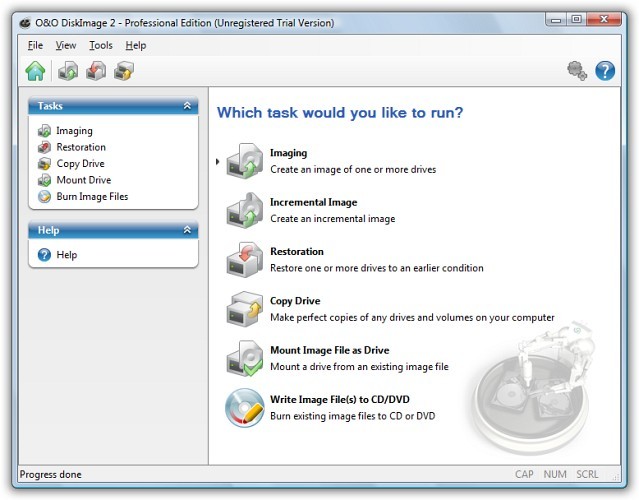Click the O&O DiskImage title bar app icon
Image resolution: width=639 pixels, height=500 pixels.
click(25, 23)
